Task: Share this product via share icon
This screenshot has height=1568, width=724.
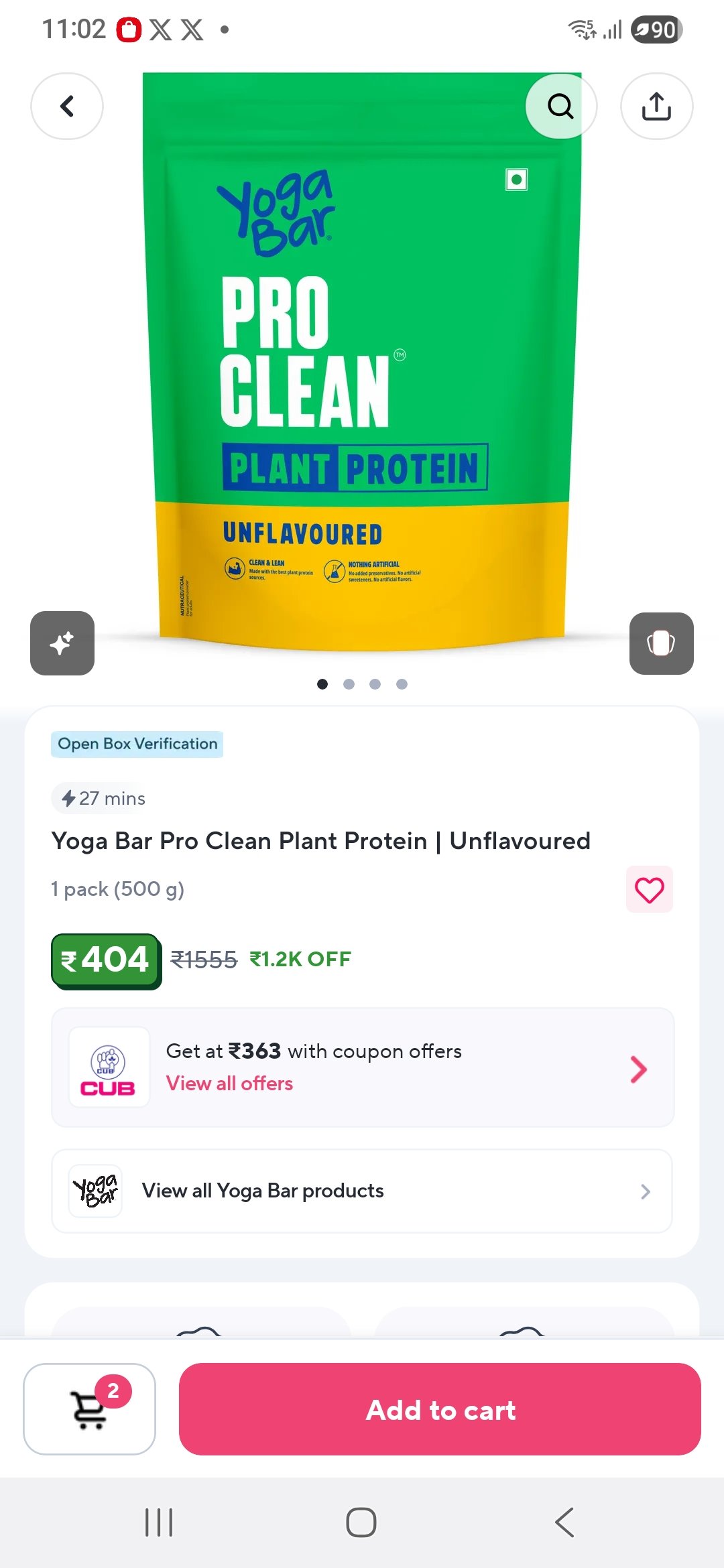Action: (x=656, y=106)
